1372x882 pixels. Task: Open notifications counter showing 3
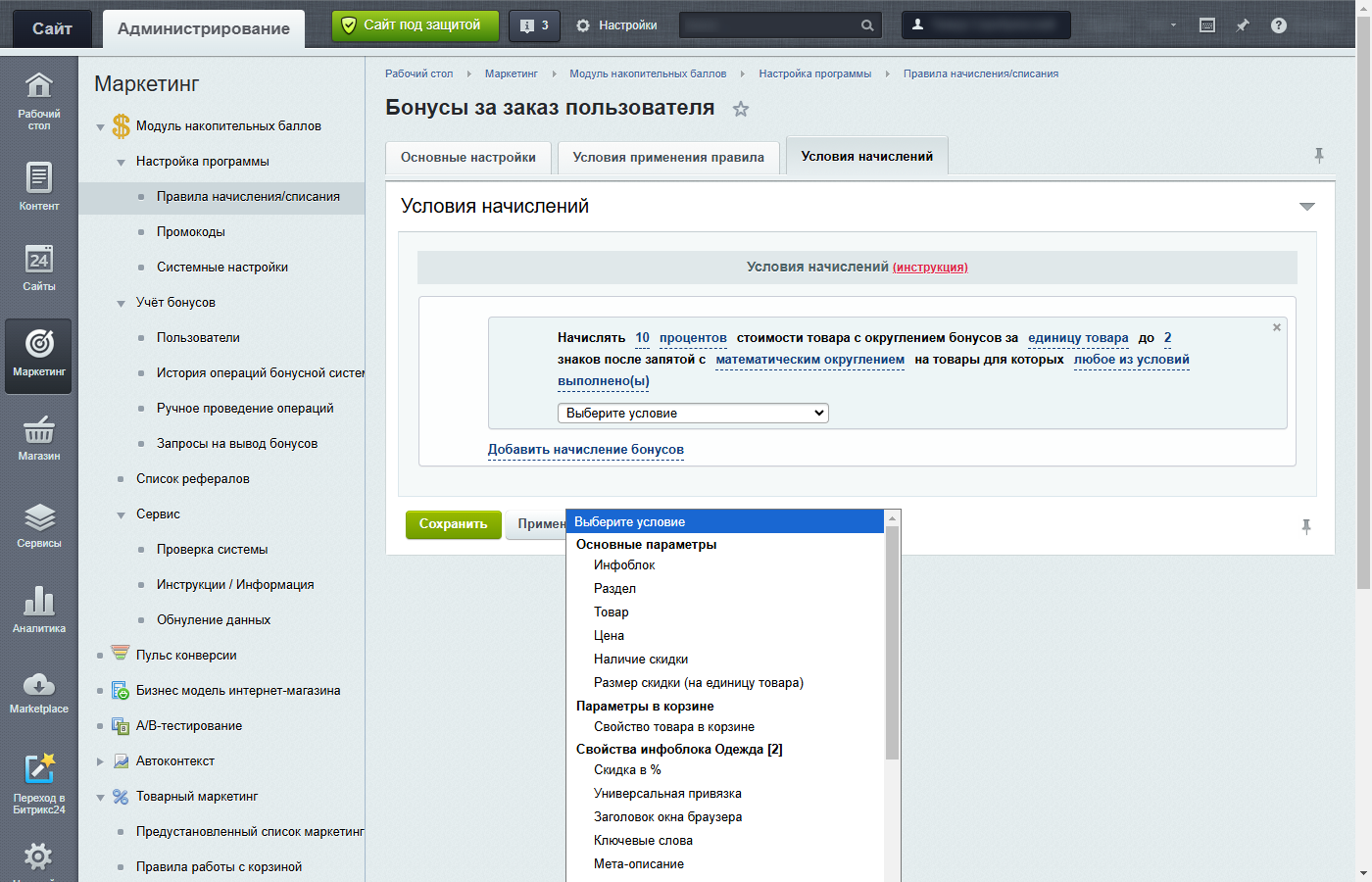pos(534,25)
